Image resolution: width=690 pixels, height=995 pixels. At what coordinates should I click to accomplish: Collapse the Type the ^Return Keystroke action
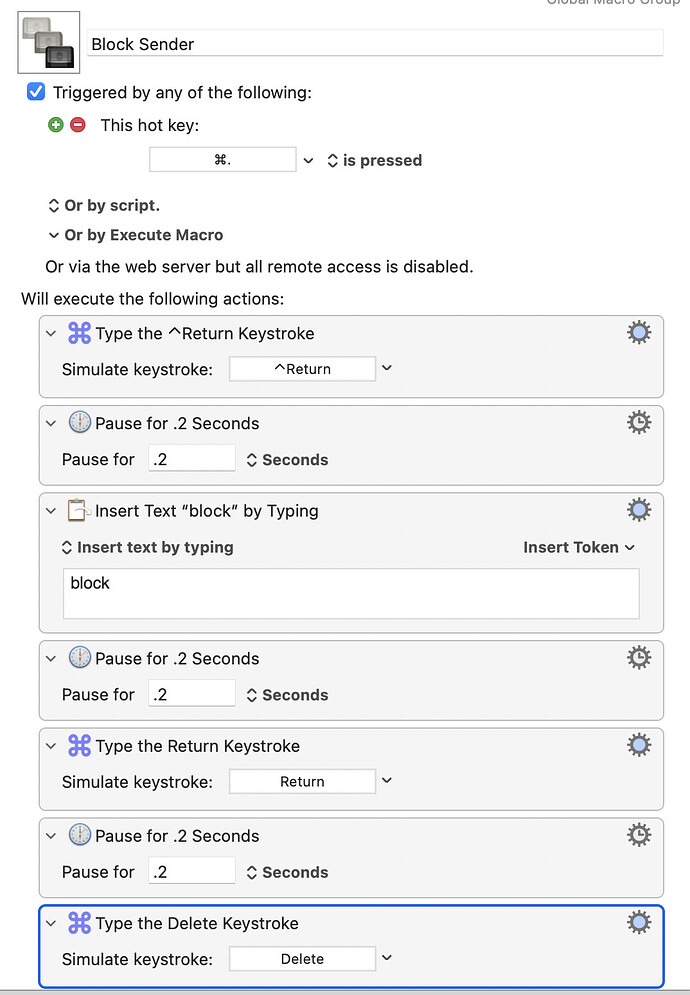51,333
